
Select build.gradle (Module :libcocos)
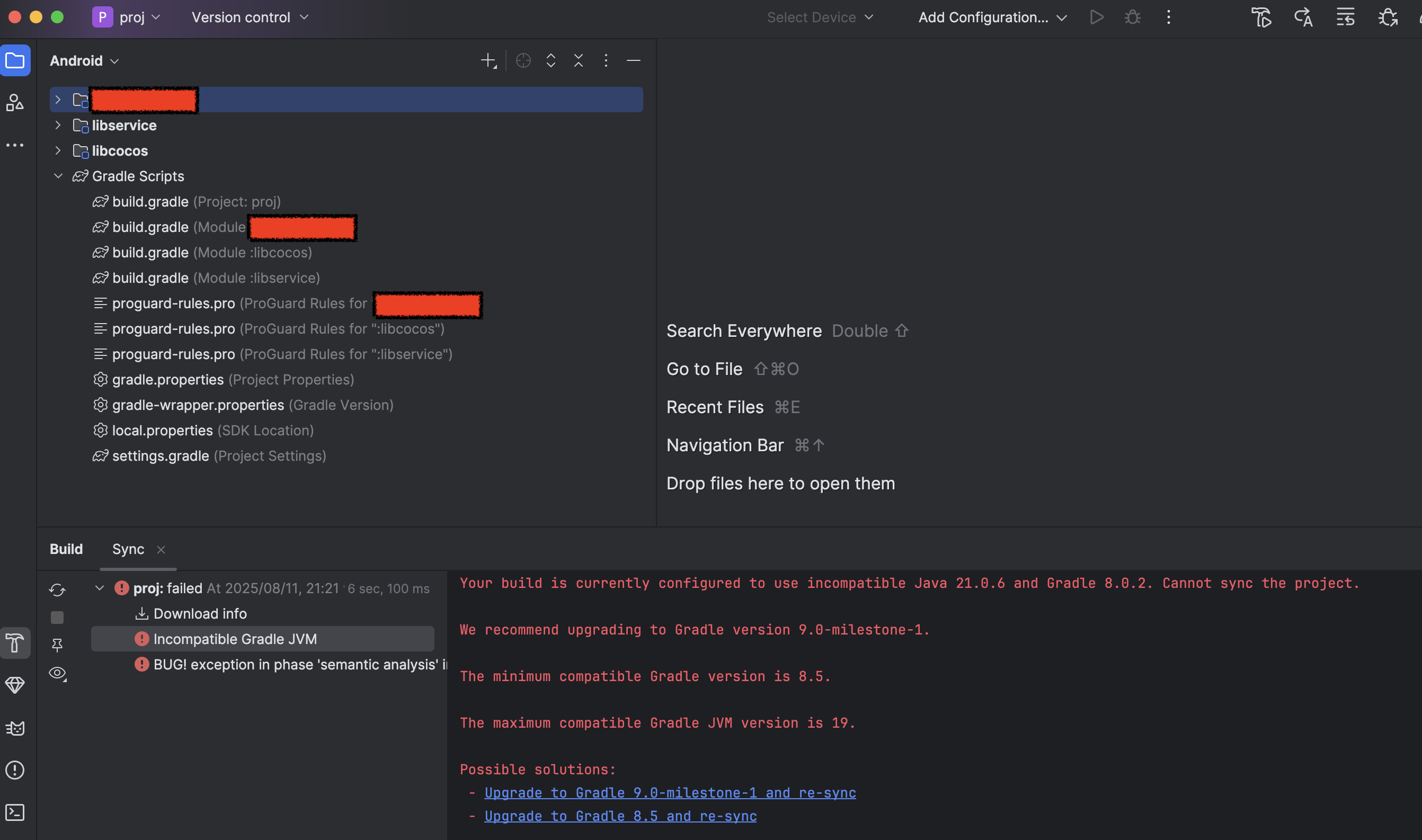[202, 253]
